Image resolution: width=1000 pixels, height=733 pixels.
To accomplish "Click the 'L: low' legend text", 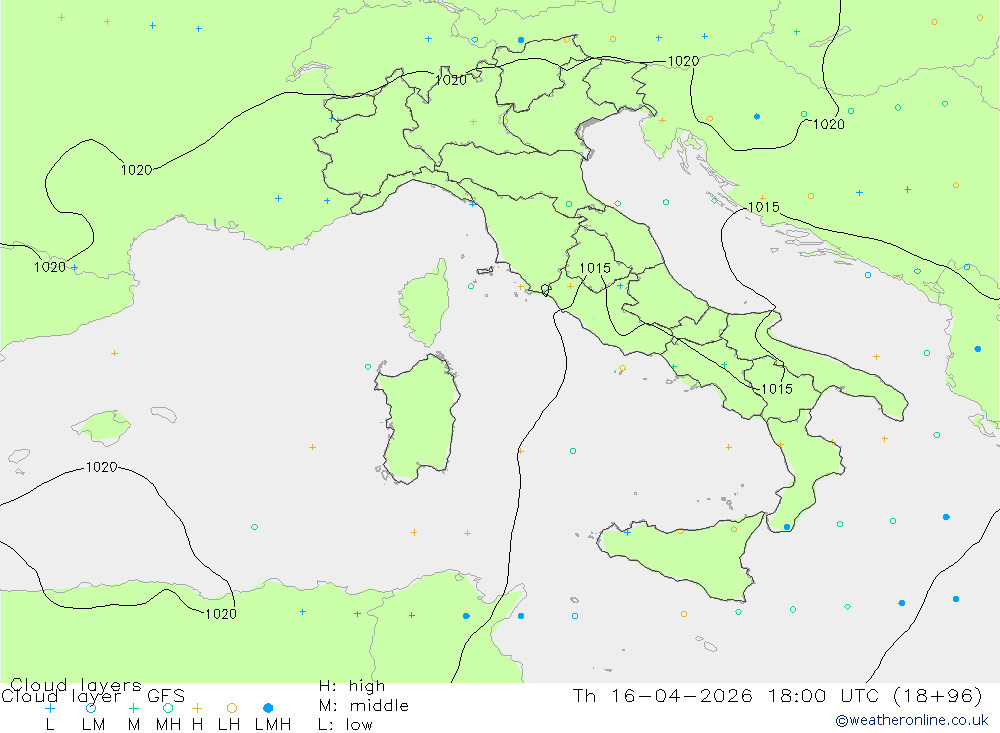I will [345, 725].
